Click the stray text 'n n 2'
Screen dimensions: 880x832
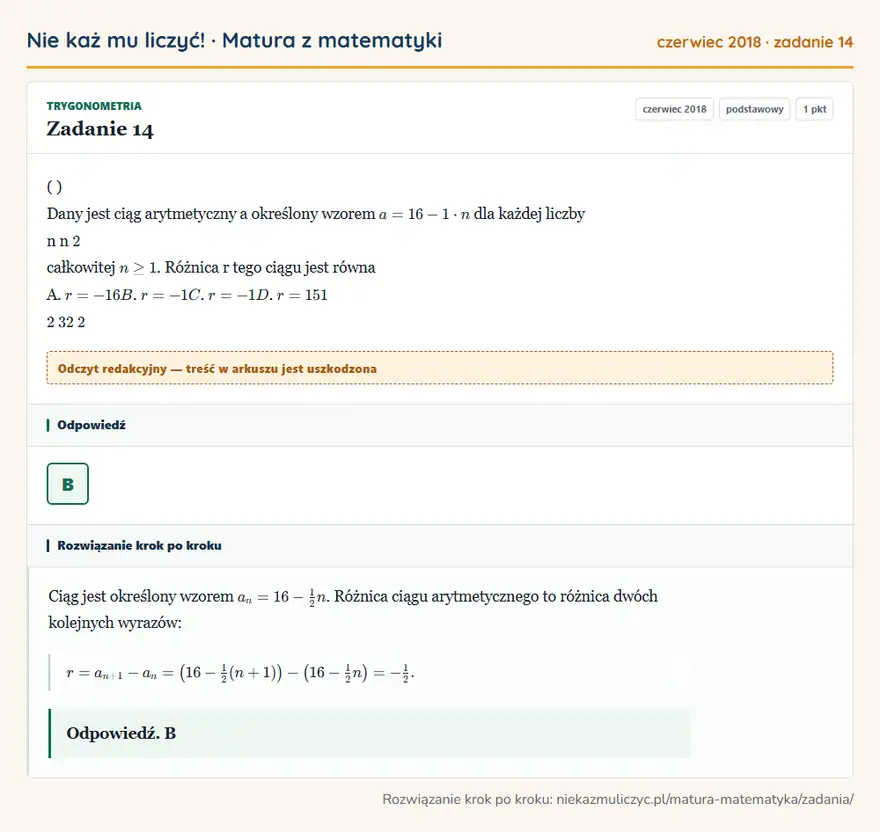coord(63,241)
